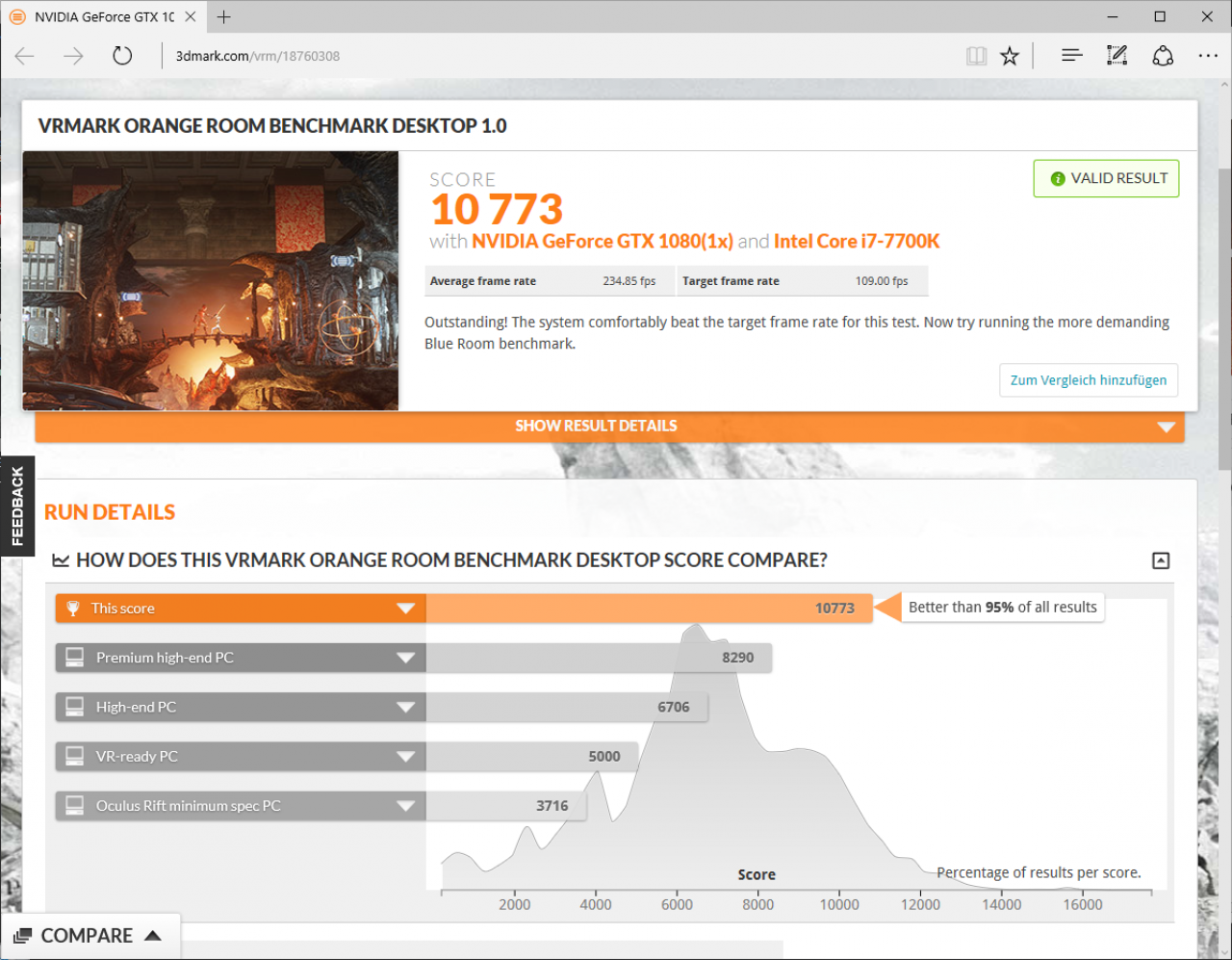Open the Edge Hub menu
This screenshot has width=1232, height=960.
coord(1071,56)
